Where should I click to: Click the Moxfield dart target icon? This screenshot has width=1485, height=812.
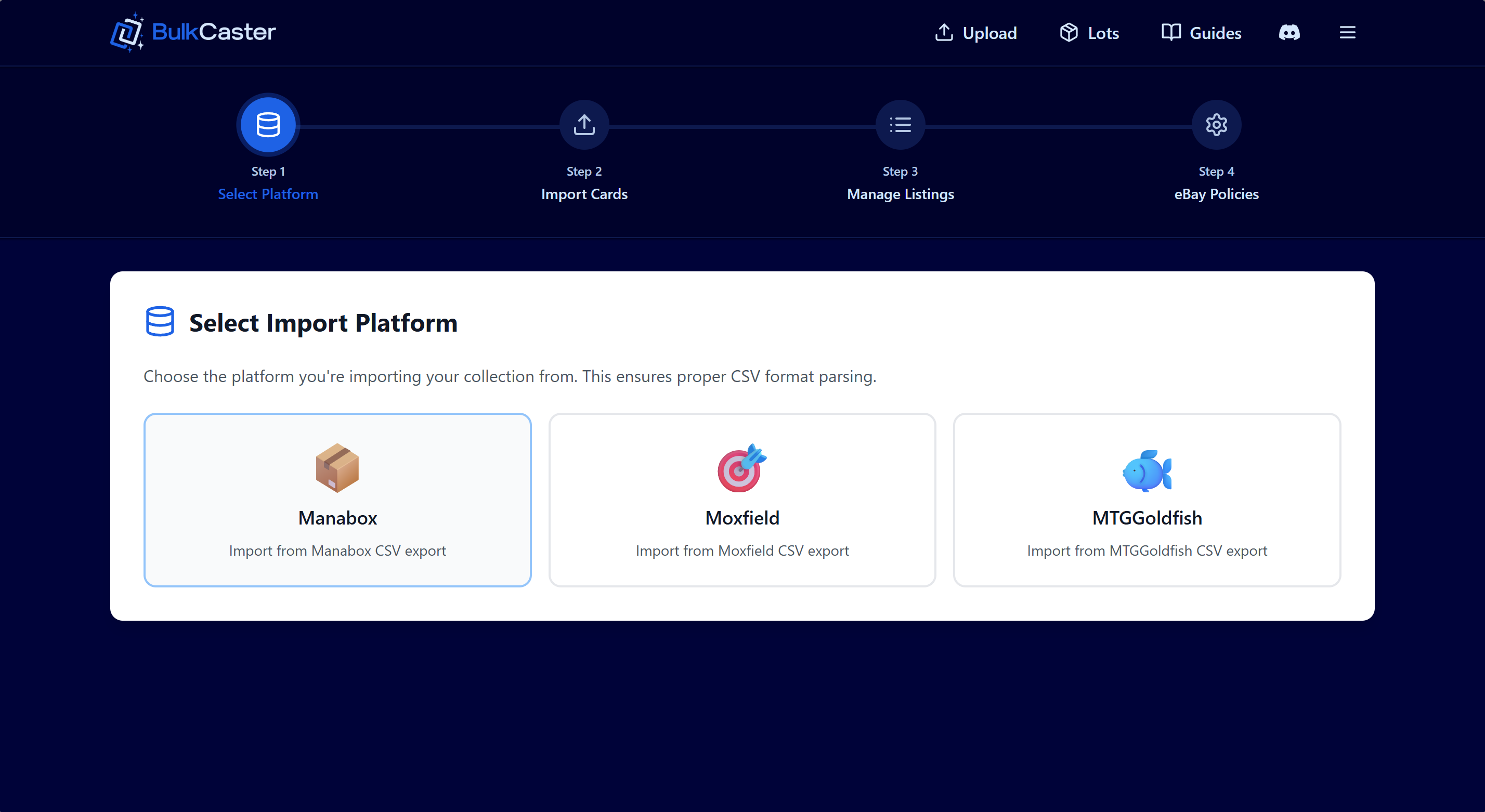pos(741,468)
